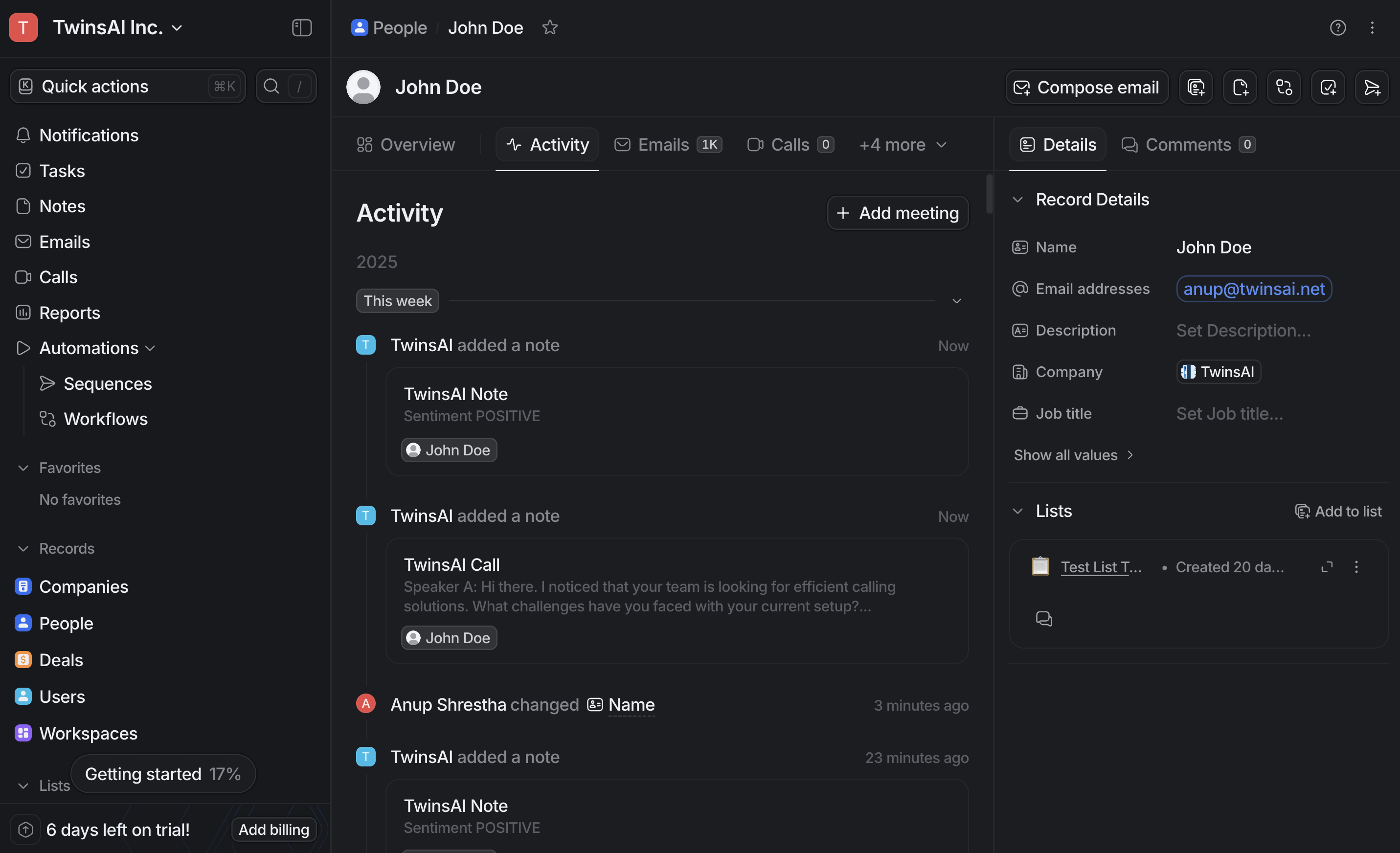Click the Set Description field
Image resolution: width=1400 pixels, height=853 pixels.
click(1243, 330)
